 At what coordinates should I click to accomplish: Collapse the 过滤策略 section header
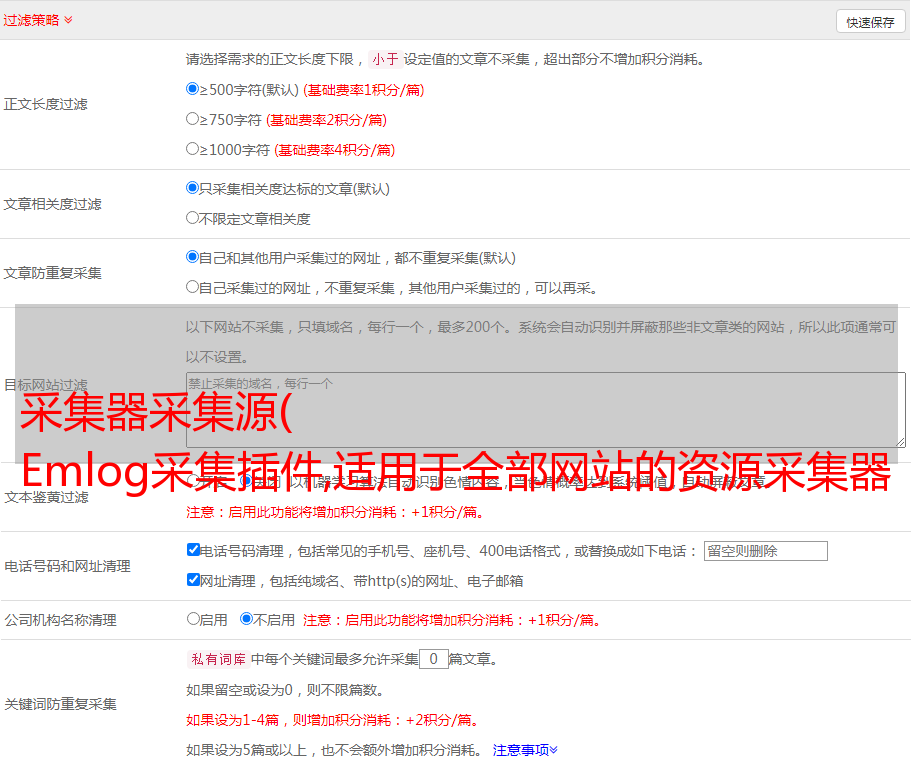[x=38, y=20]
